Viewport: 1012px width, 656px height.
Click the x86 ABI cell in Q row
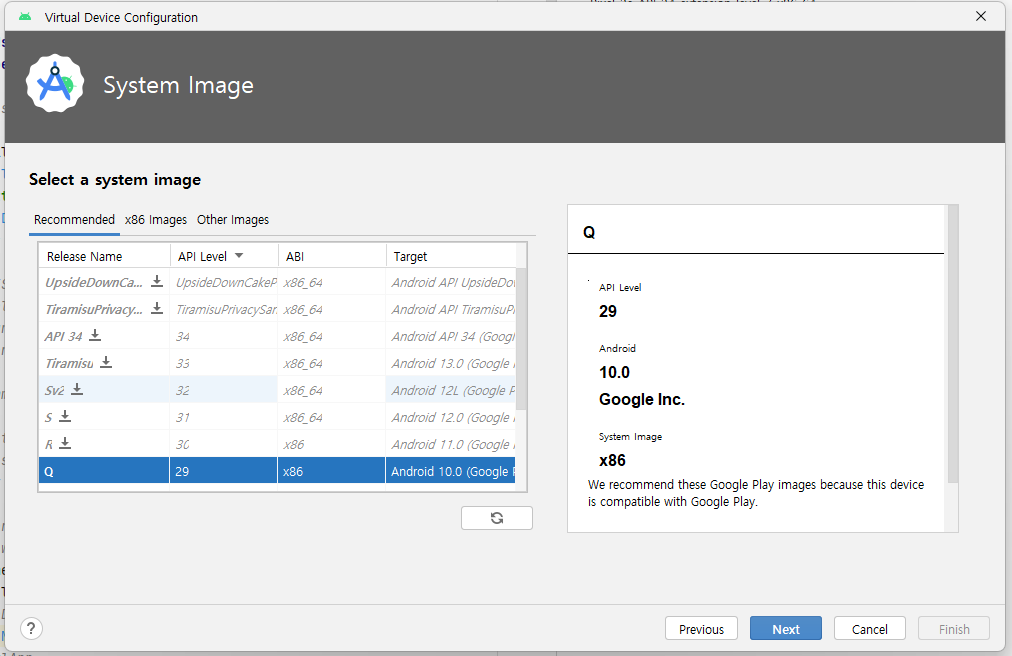coord(332,471)
